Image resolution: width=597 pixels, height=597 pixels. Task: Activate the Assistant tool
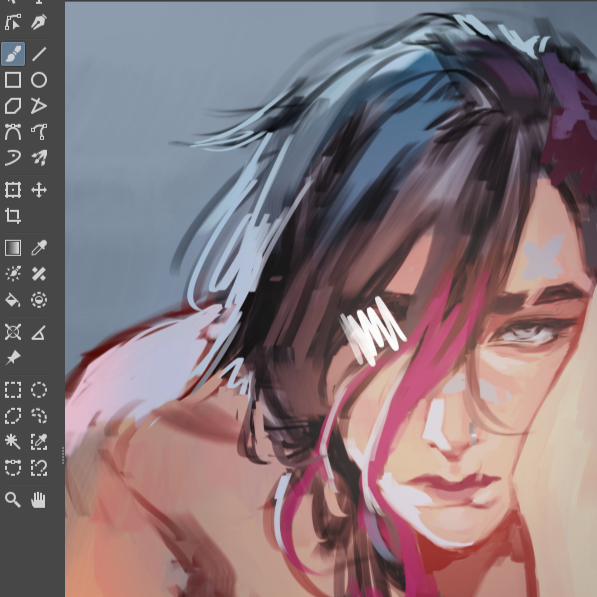13,332
